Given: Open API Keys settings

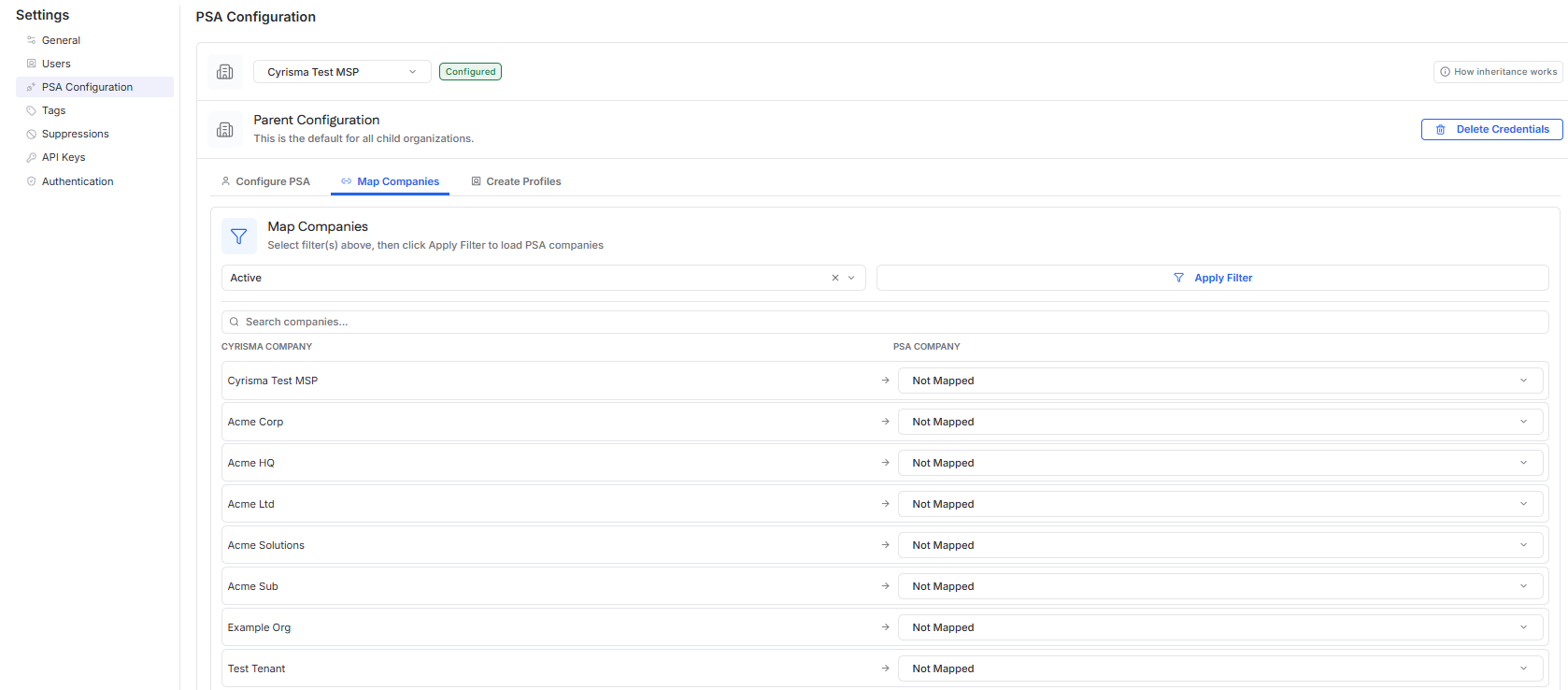Looking at the screenshot, I should click(94, 157).
